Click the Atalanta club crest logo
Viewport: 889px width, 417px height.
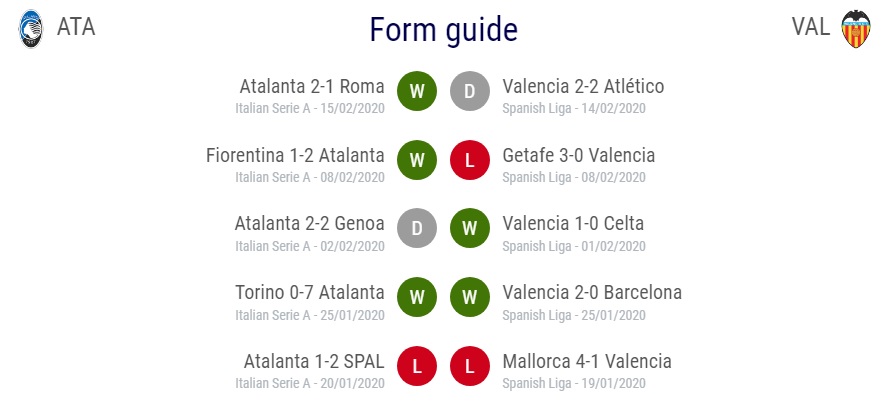(31, 28)
